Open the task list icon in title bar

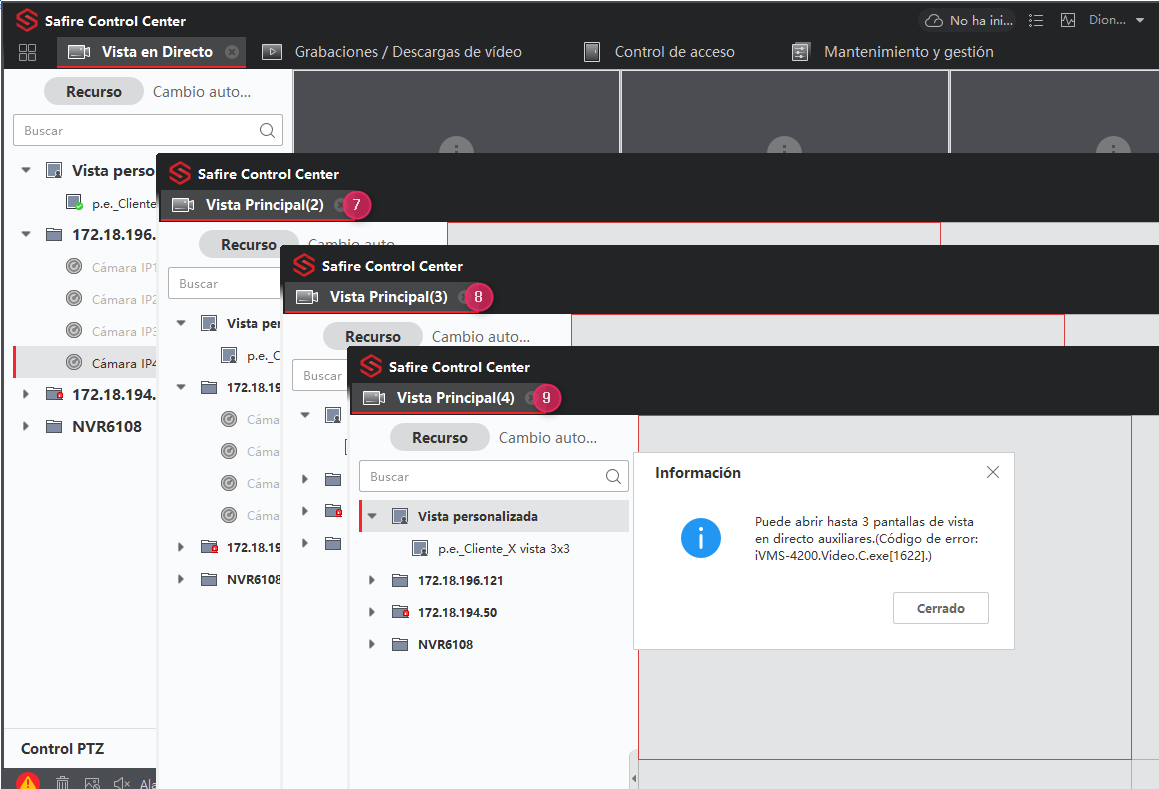point(1036,20)
